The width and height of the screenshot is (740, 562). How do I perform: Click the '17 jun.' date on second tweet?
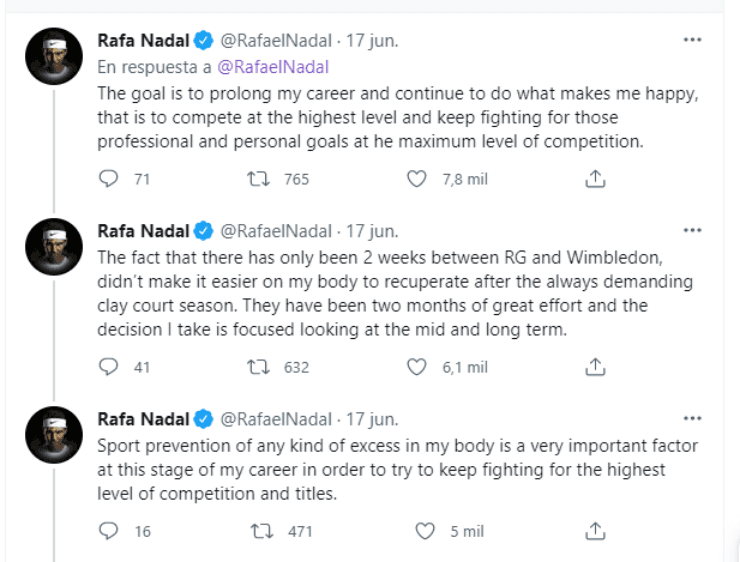[x=373, y=230]
